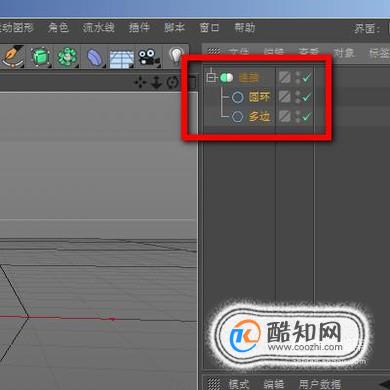Click the layer swatch on 圆环 row
This screenshot has width=390, height=390.
[x=284, y=97]
